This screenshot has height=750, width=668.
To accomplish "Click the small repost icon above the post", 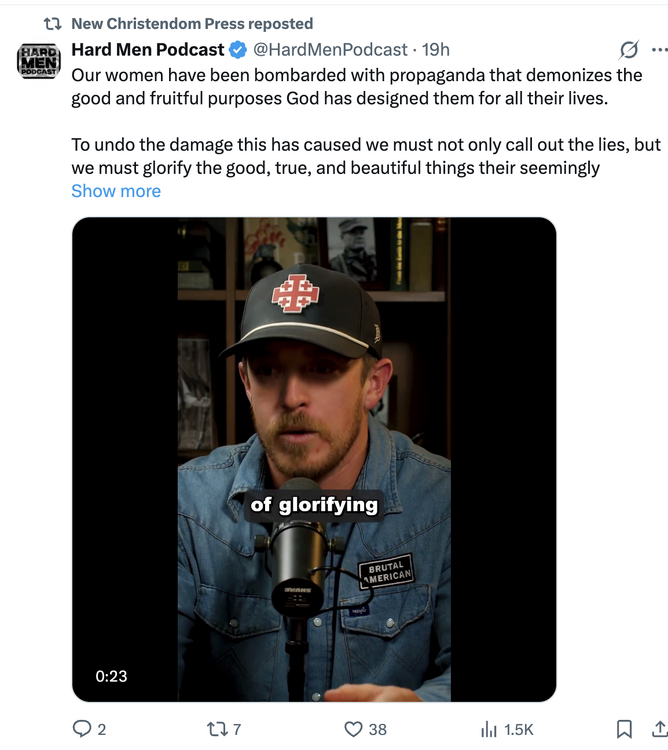I will pyautogui.click(x=52, y=23).
